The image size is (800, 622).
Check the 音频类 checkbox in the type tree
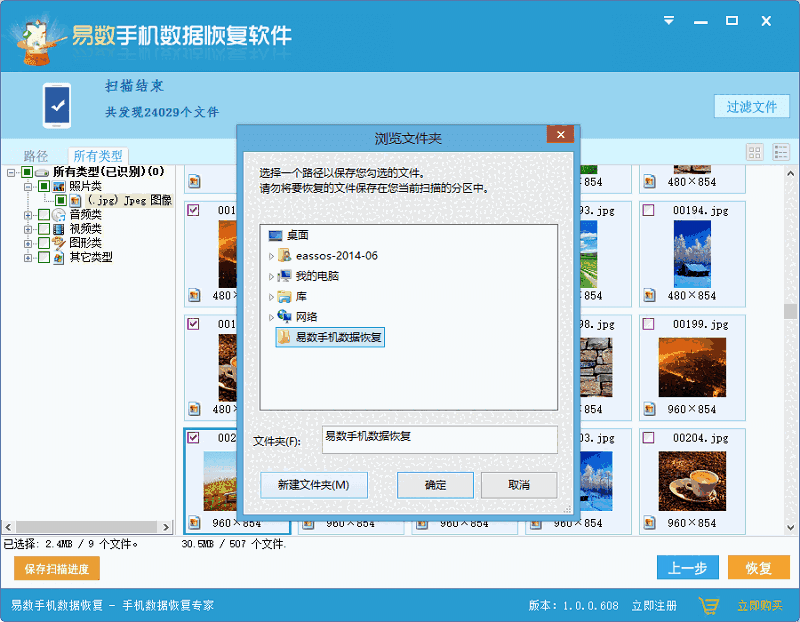pos(46,215)
